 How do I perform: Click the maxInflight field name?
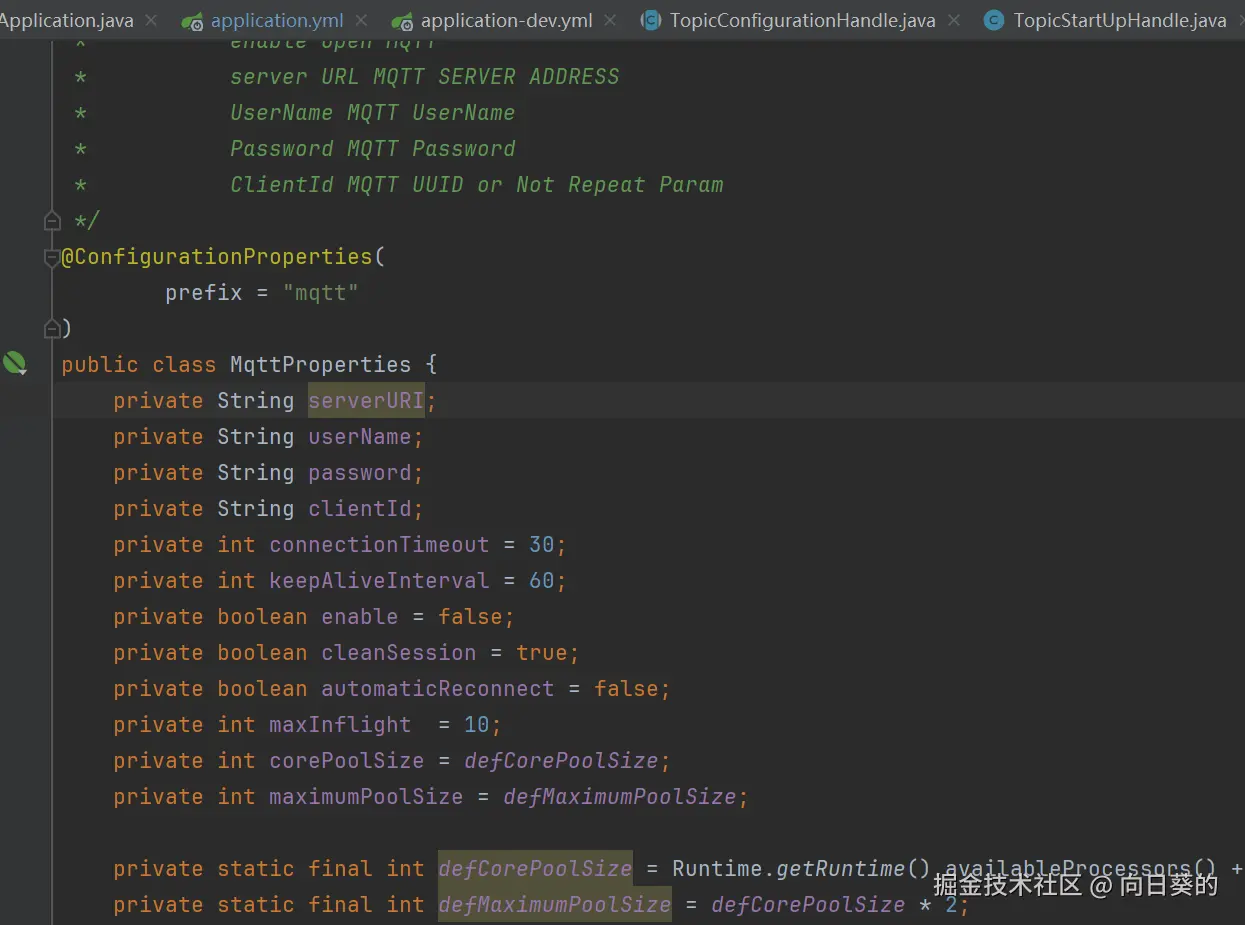point(340,725)
